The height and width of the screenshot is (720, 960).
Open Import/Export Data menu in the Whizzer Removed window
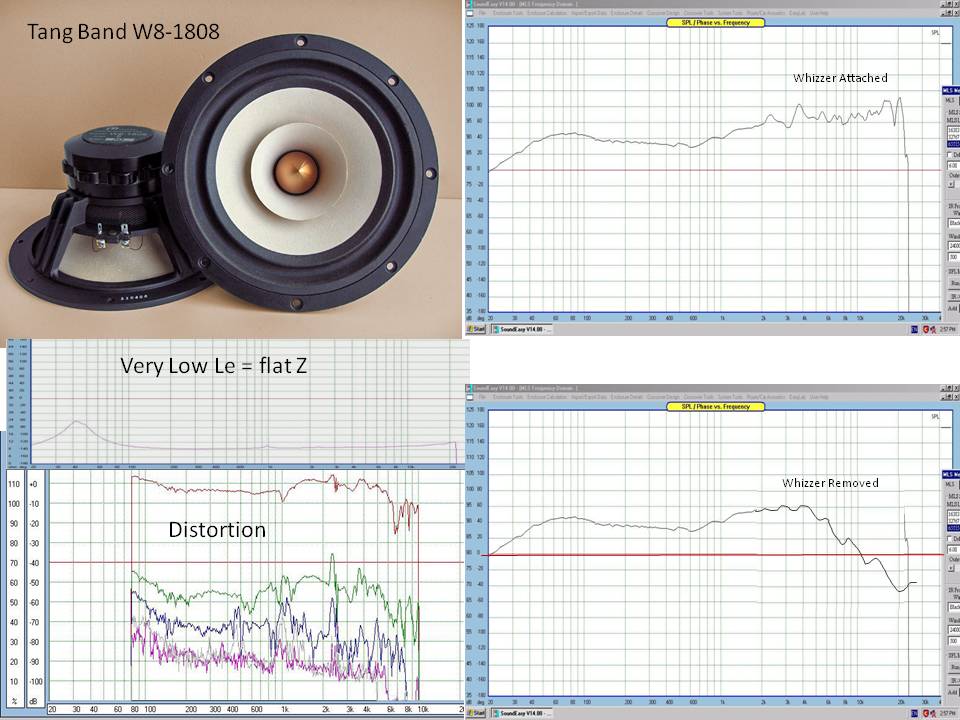(x=590, y=397)
